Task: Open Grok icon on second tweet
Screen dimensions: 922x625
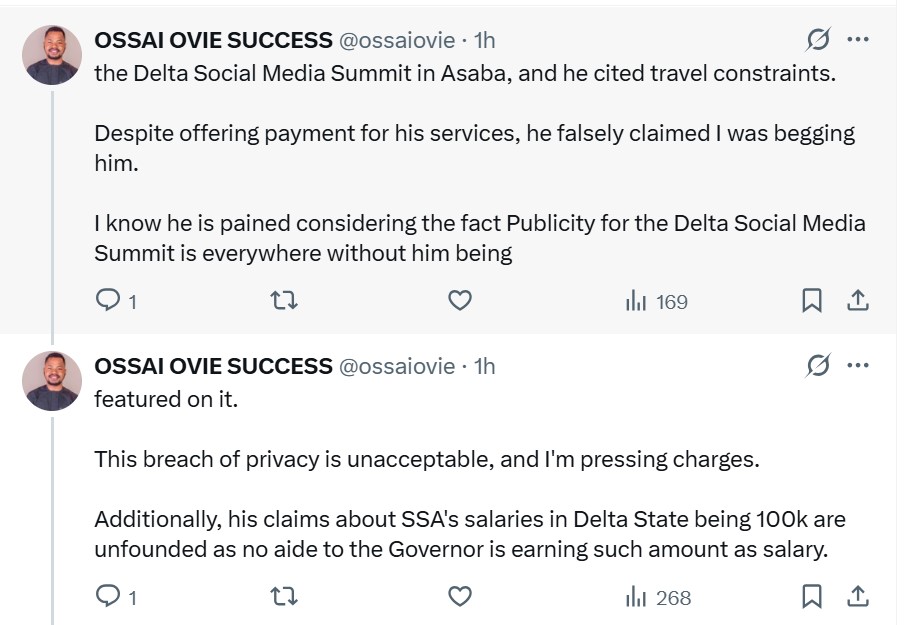Action: point(817,366)
